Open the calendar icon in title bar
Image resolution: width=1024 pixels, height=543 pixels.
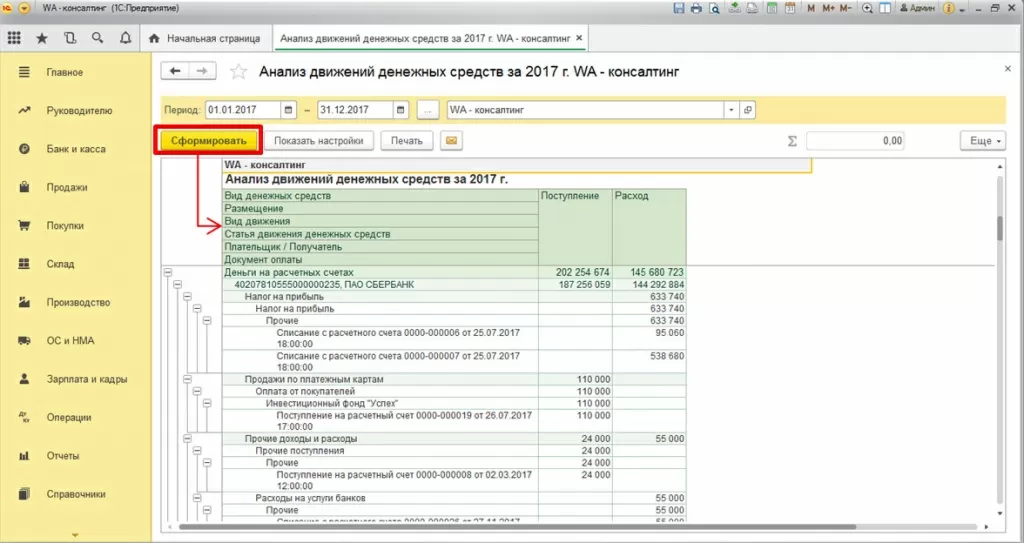pyautogui.click(x=790, y=8)
